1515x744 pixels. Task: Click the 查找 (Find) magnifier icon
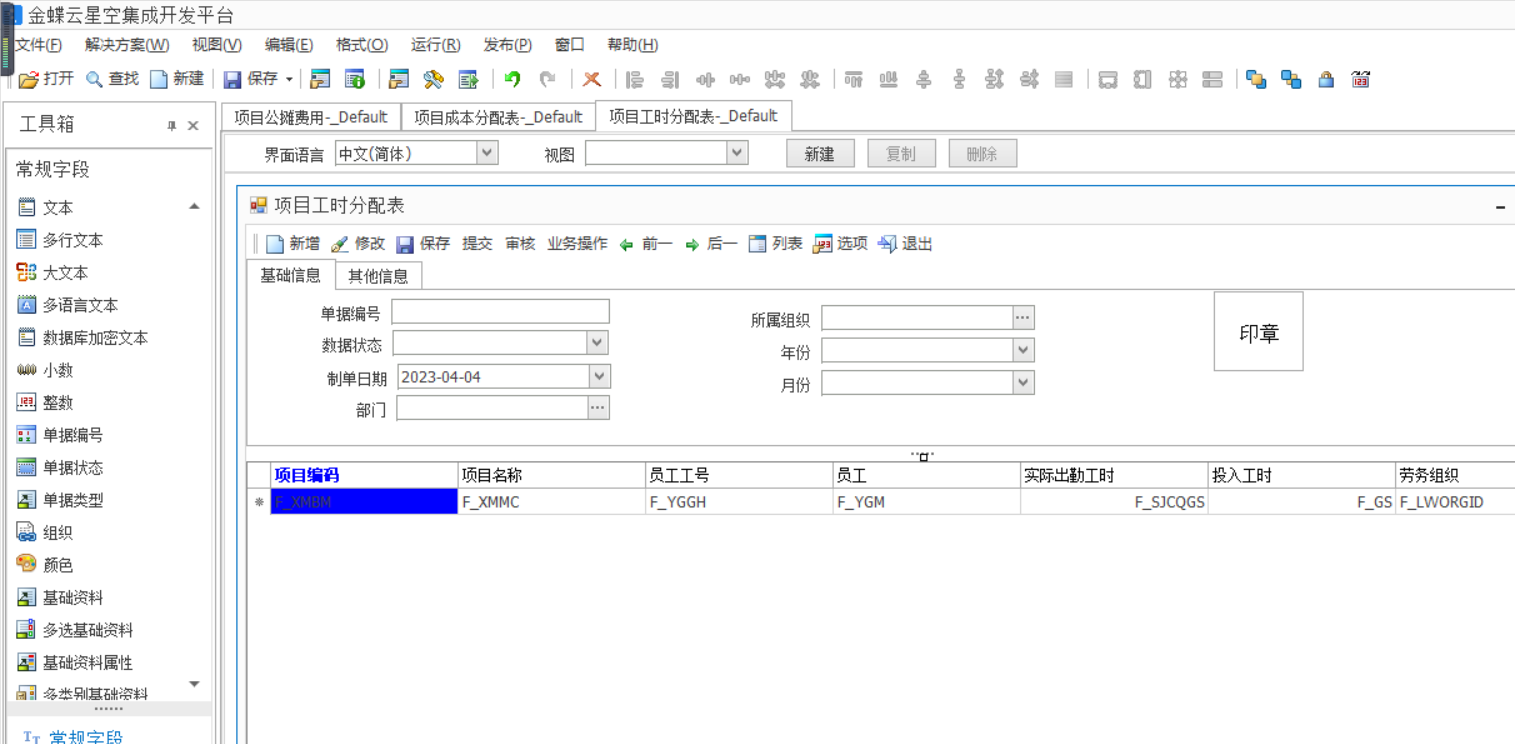94,79
